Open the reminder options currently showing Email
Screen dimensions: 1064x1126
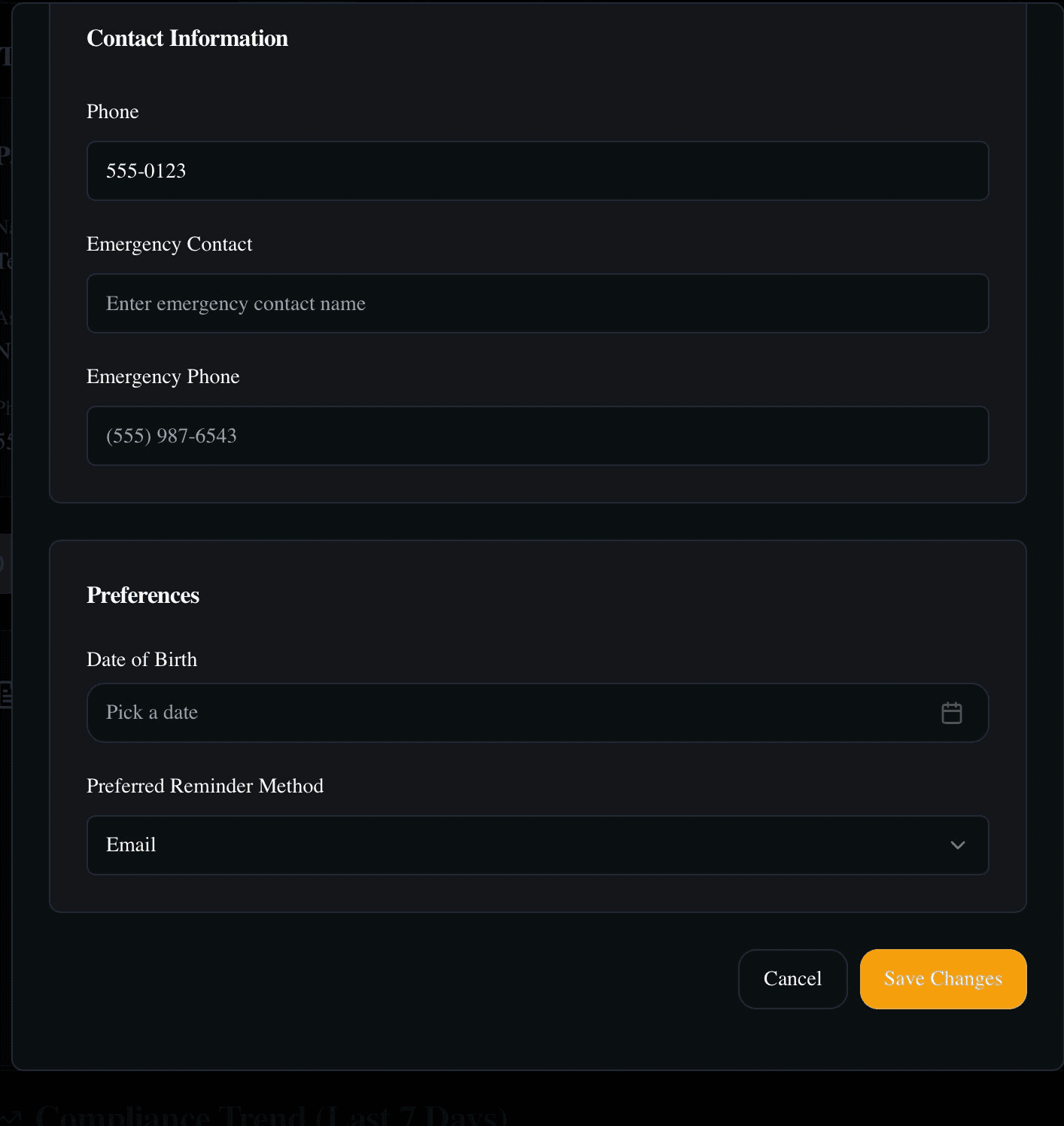[537, 845]
